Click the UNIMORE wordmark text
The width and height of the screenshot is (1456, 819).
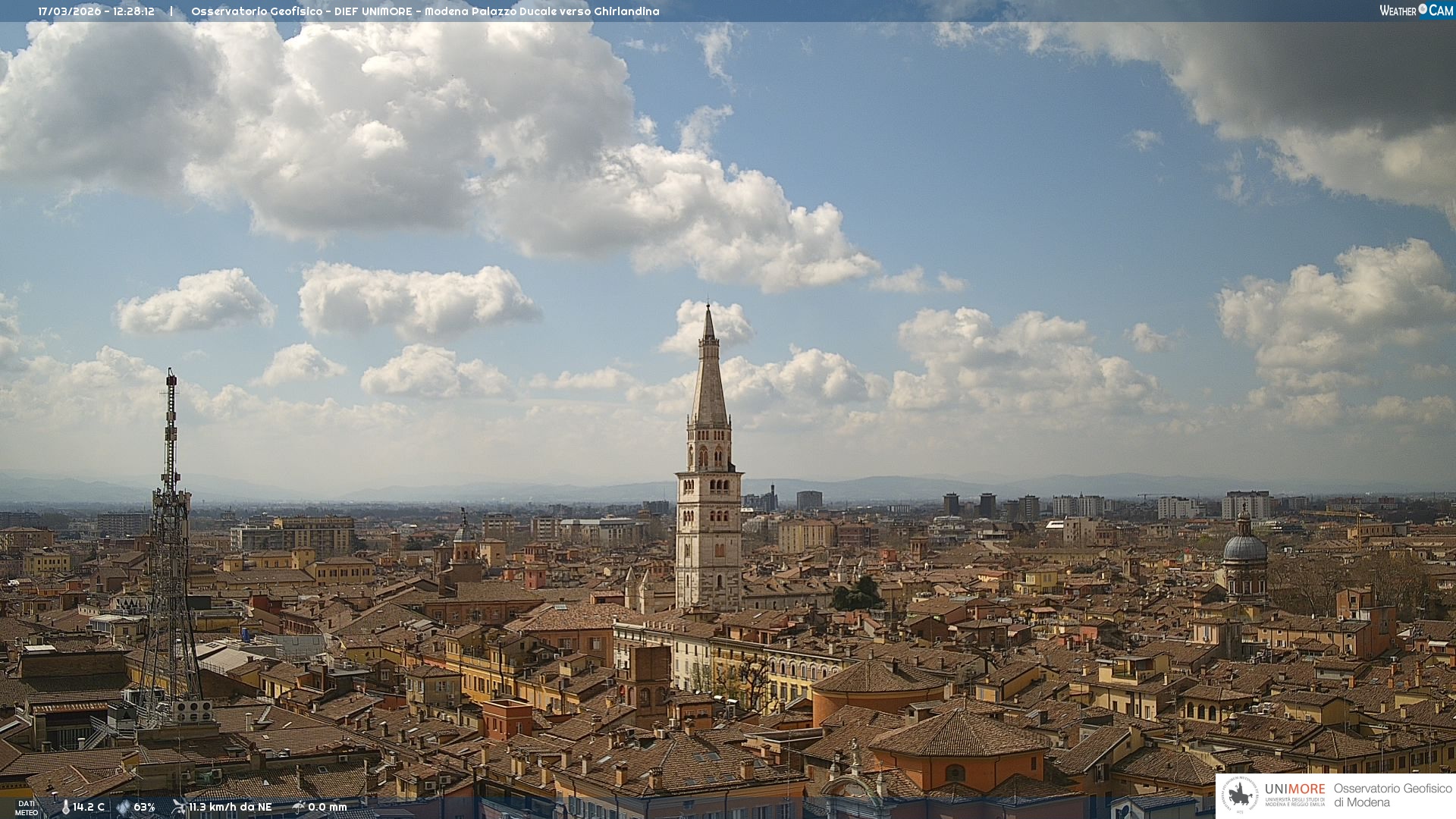(1294, 789)
